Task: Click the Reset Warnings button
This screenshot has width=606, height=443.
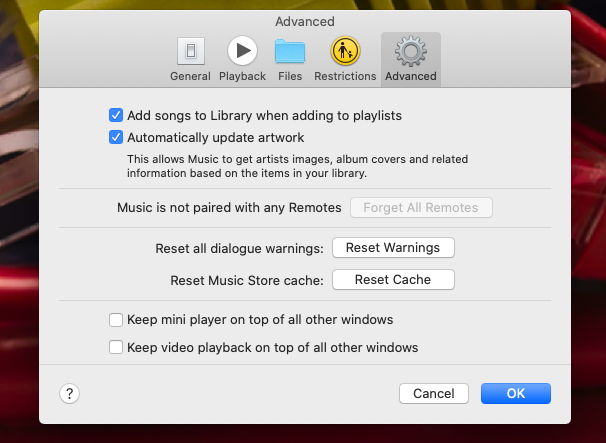Action: click(x=393, y=247)
